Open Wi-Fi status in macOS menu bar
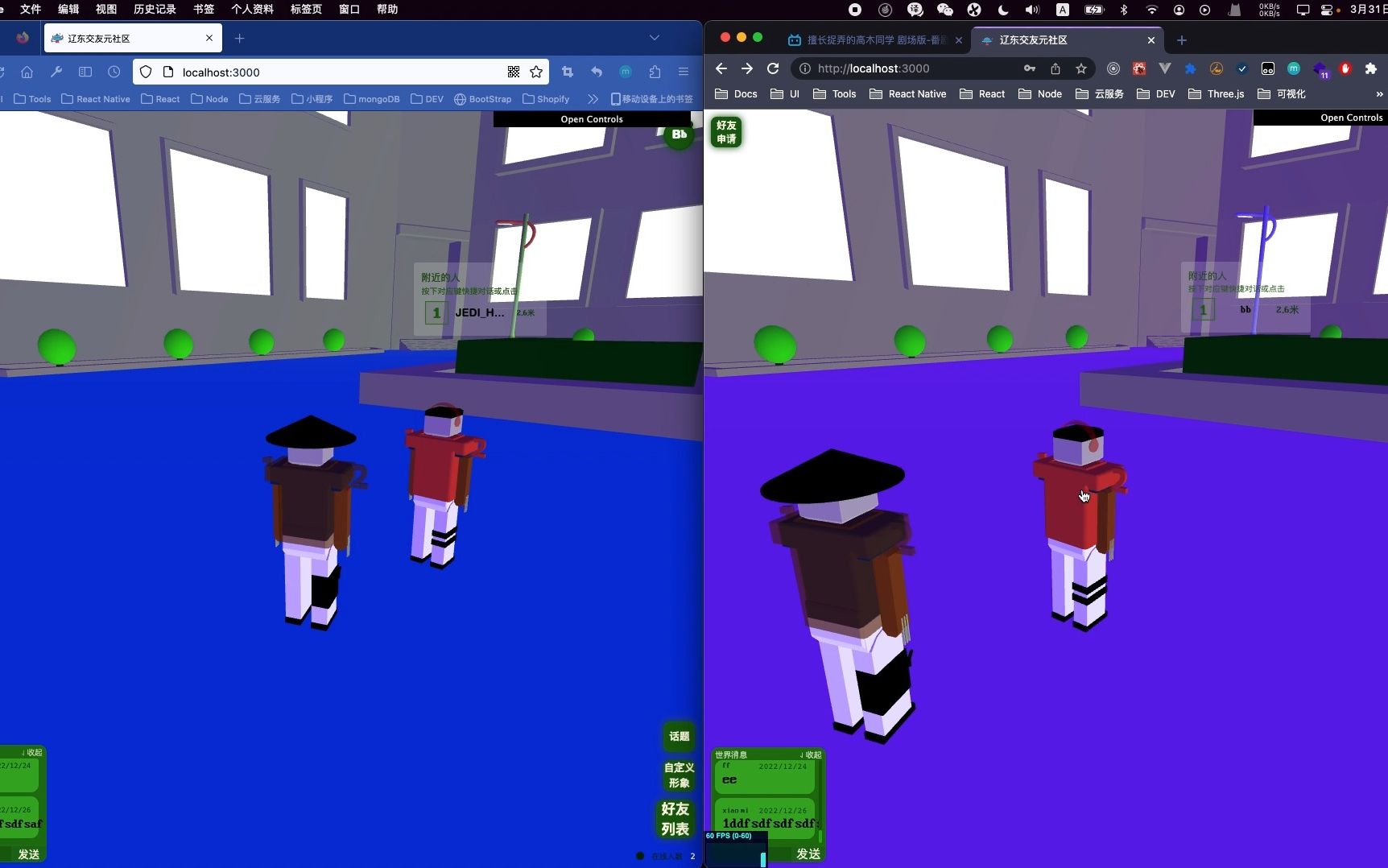 point(1152,10)
